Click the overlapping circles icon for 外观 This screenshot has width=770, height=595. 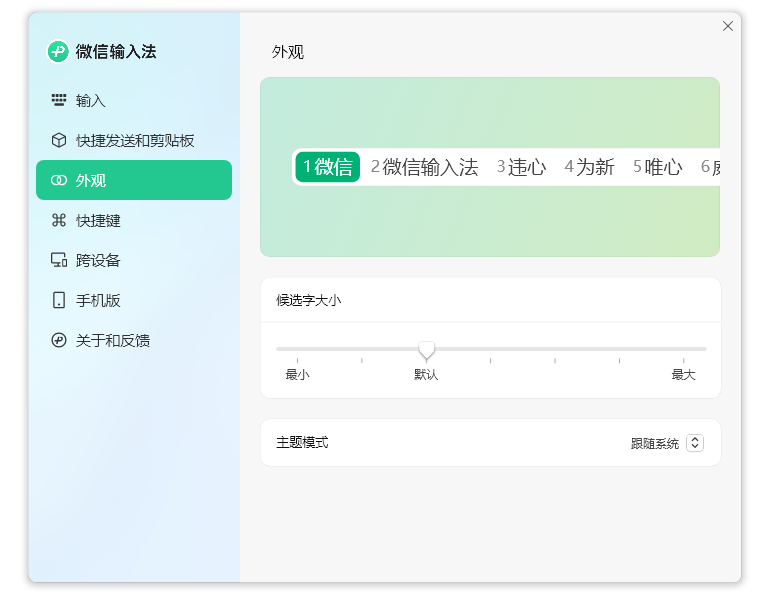click(59, 180)
